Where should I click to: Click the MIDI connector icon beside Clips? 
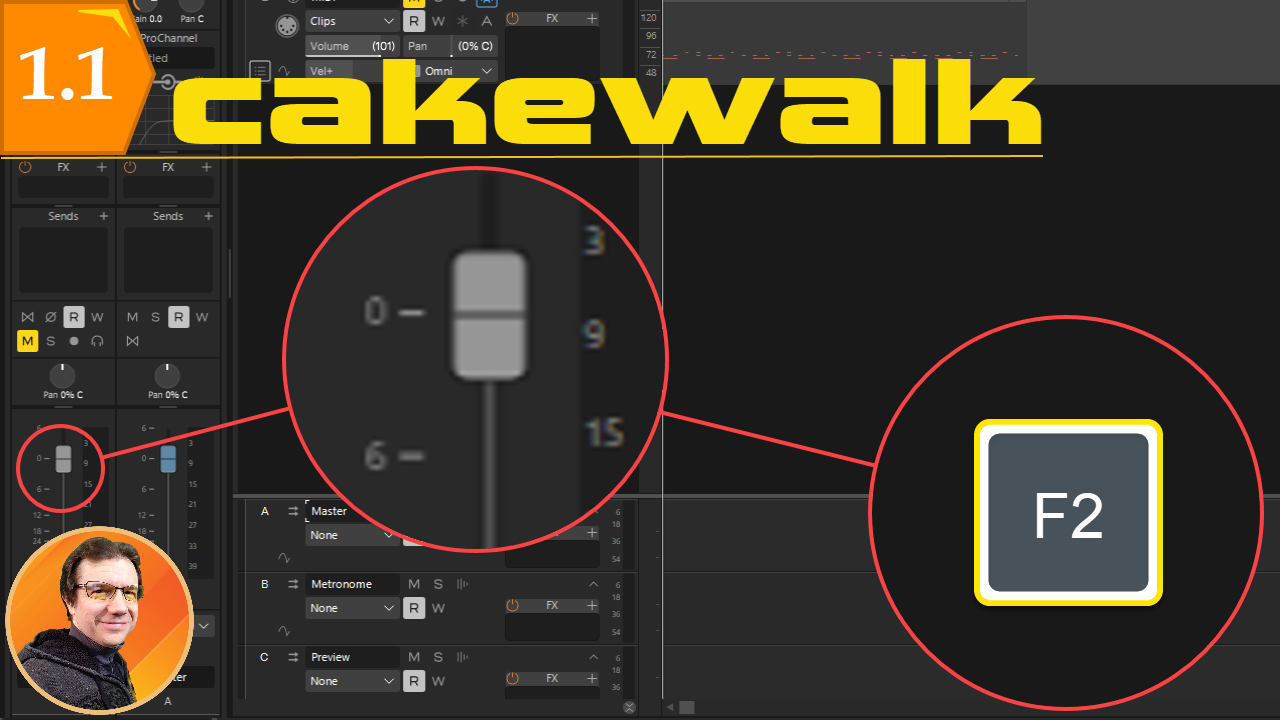tap(287, 25)
